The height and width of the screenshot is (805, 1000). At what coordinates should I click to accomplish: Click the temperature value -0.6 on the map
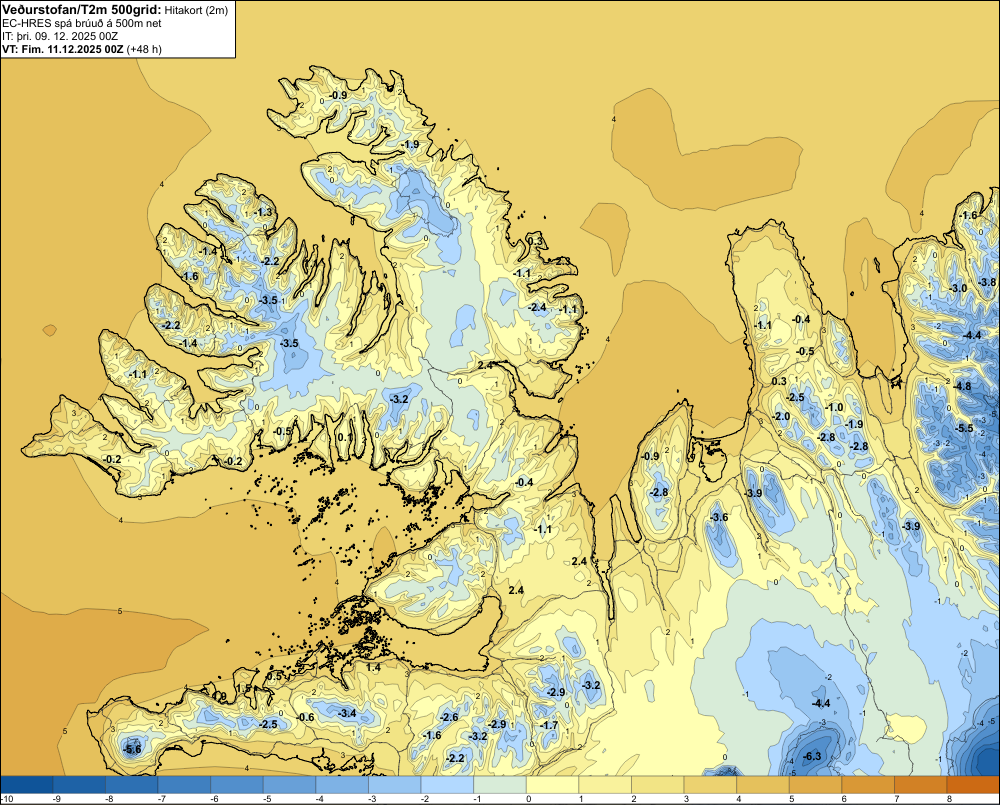(x=305, y=718)
